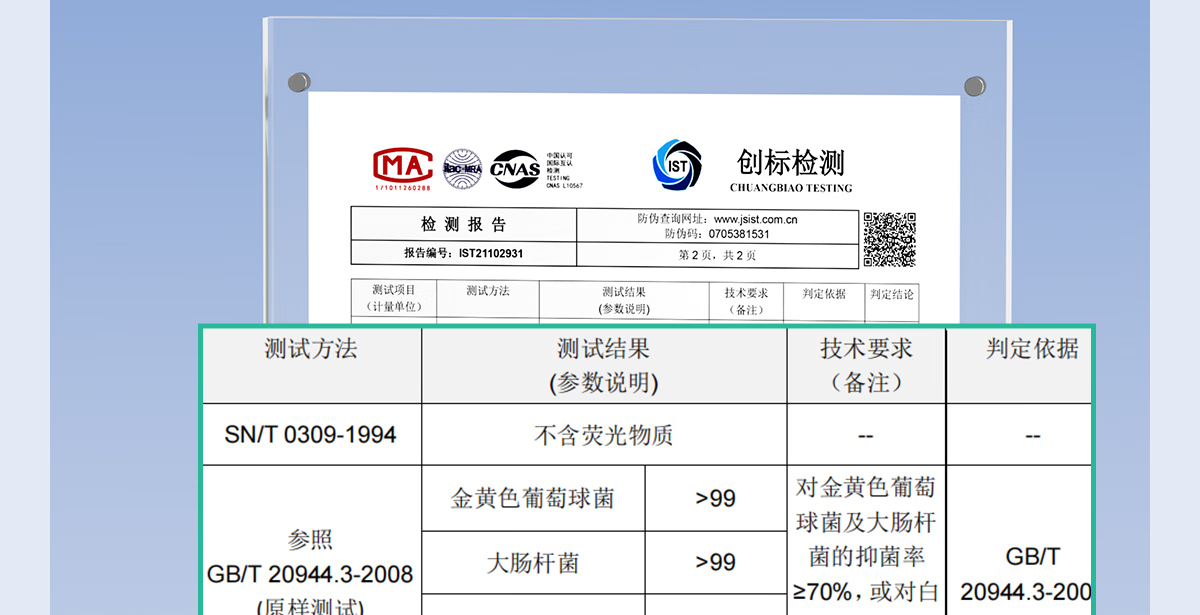Select the SN/T 0309-1994 method cell

[x=311, y=435]
